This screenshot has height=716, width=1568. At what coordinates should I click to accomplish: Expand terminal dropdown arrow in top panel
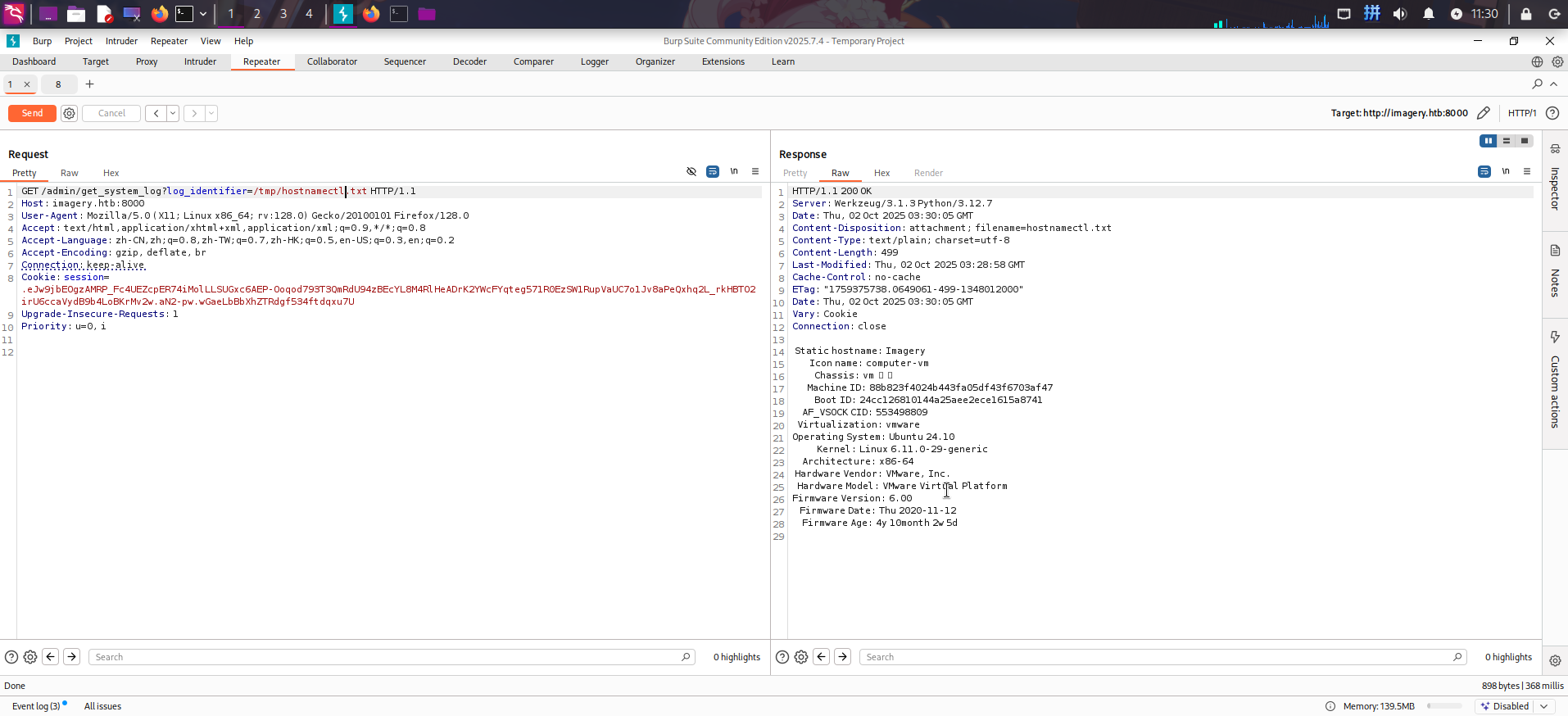tap(203, 14)
